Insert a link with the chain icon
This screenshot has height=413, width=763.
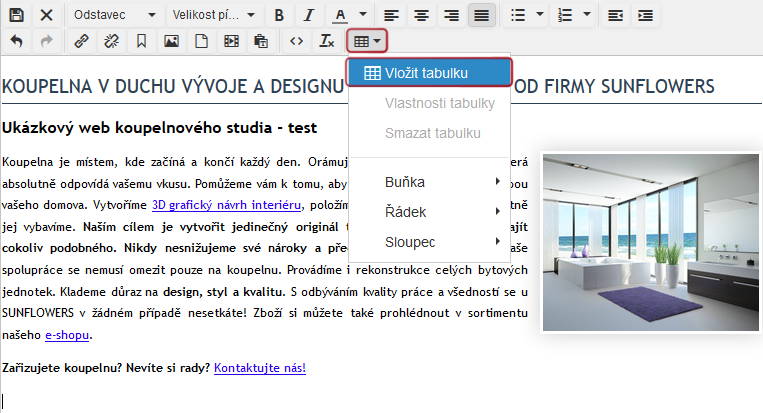point(81,42)
